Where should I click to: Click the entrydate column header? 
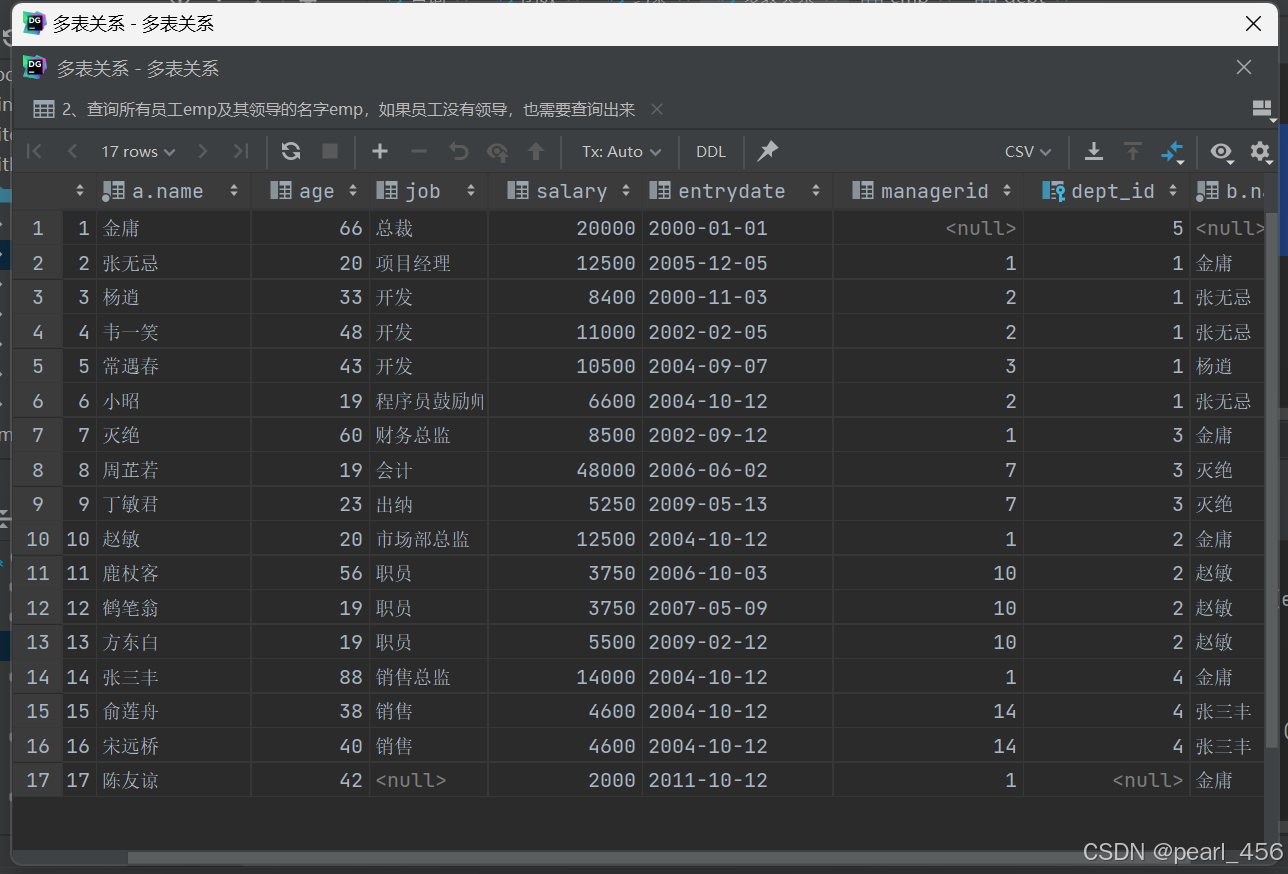tap(731, 191)
